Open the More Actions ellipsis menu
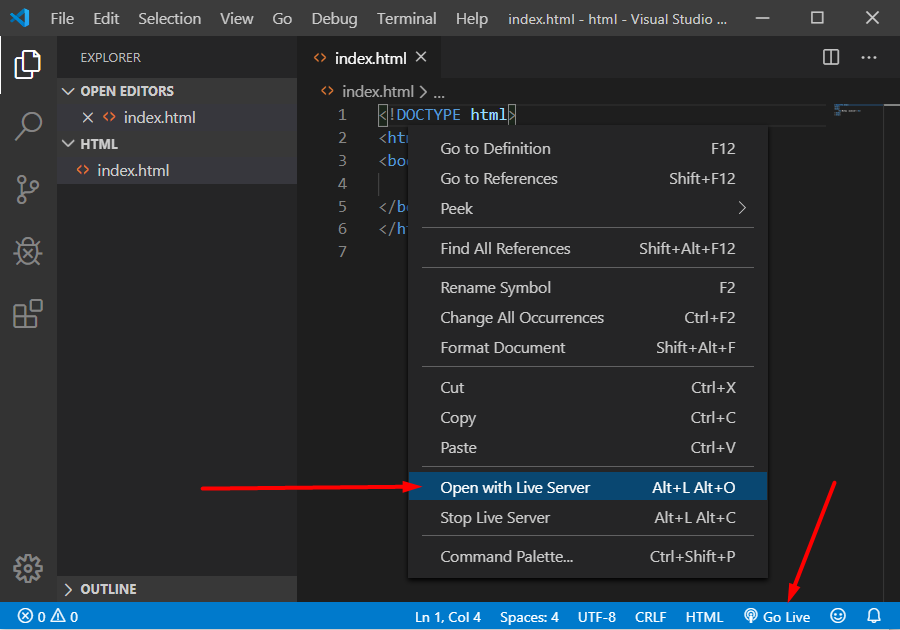Viewport: 900px width, 630px height. 868,57
